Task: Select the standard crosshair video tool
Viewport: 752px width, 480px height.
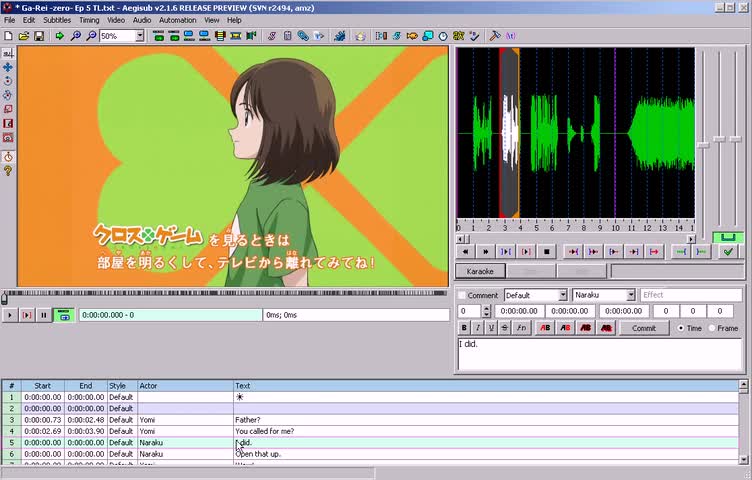Action: [x=8, y=53]
